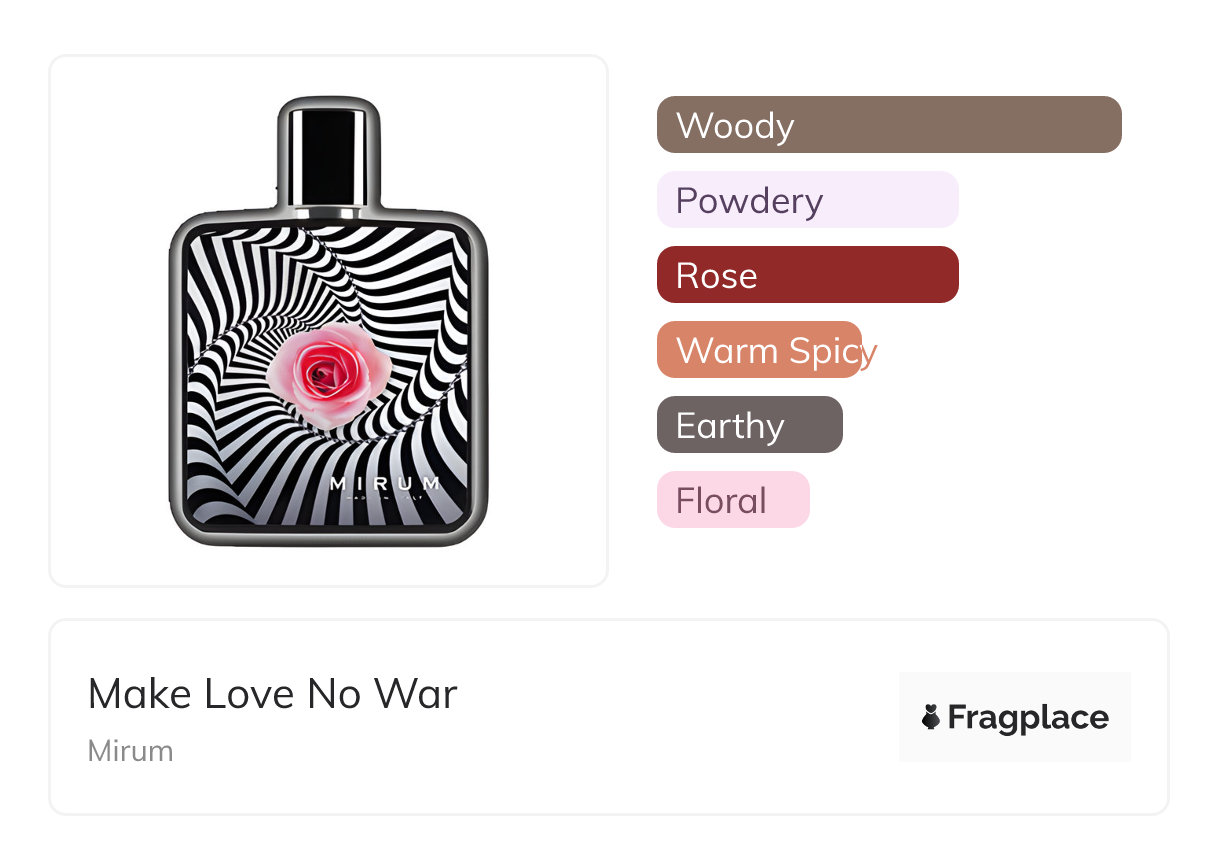The image size is (1218, 864).
Task: Click the silver collar below the cap
Action: [x=328, y=208]
